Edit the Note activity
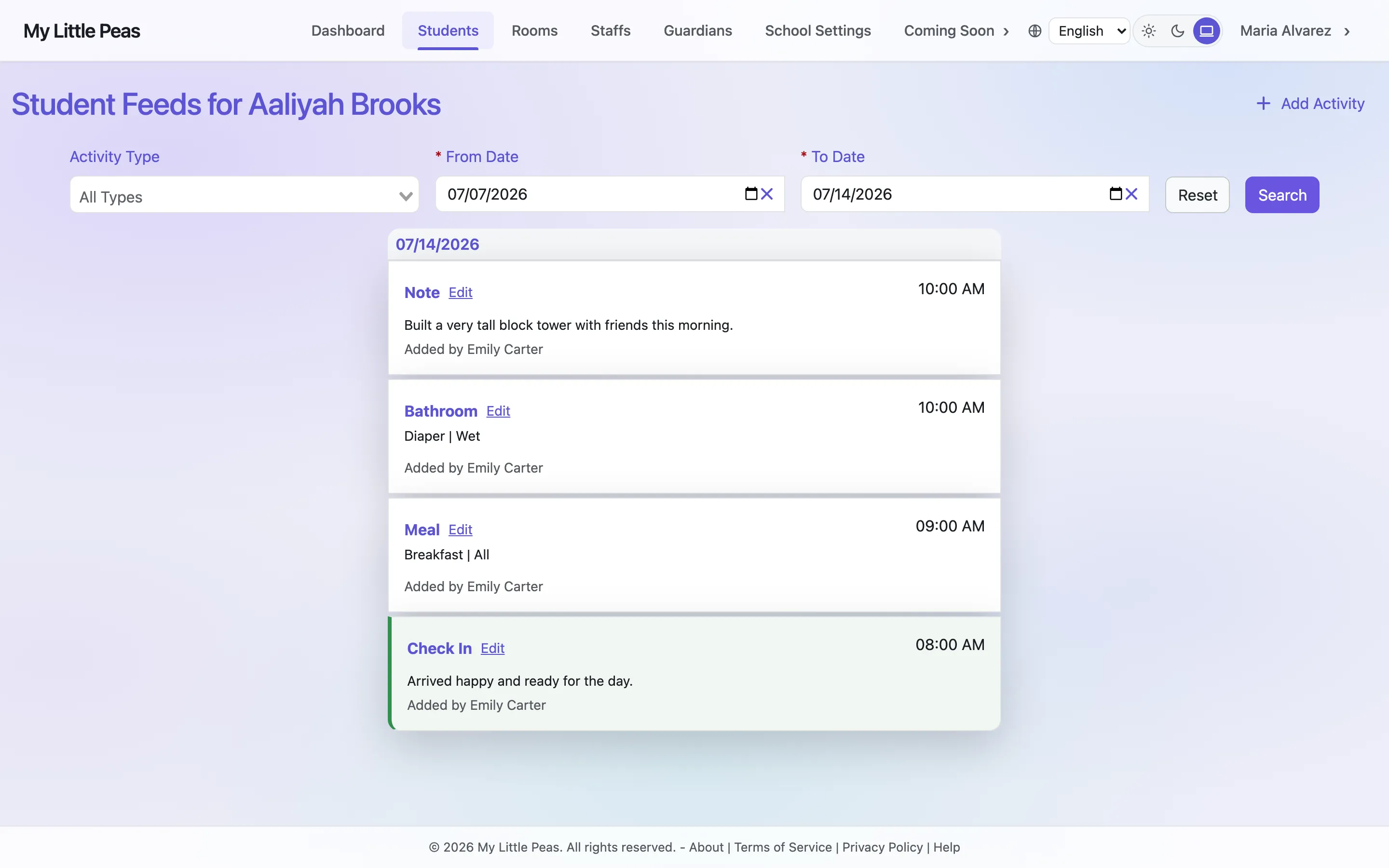Screen dimensions: 1389x868 [460, 292]
